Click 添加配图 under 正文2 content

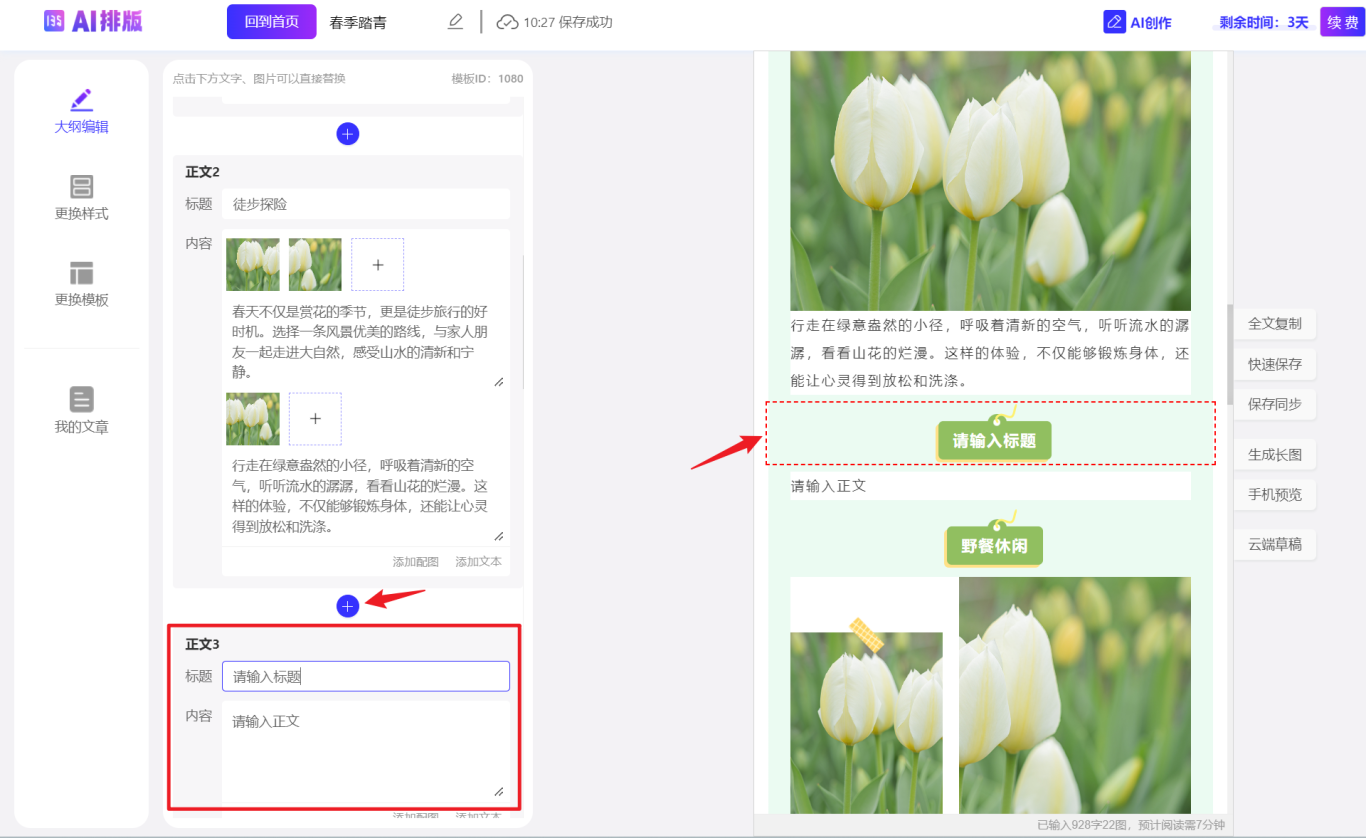pyautogui.click(x=415, y=562)
